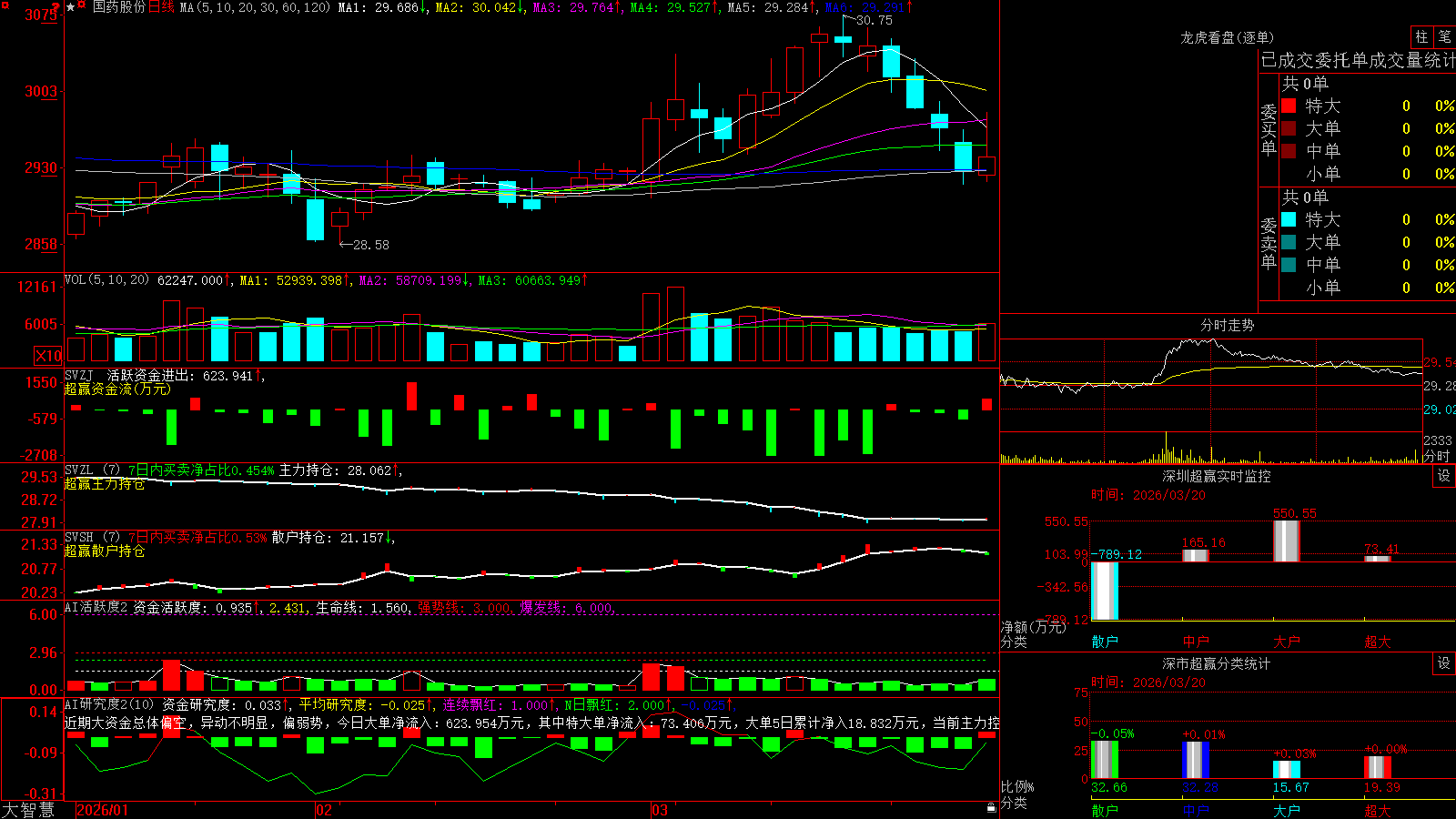Click the AI研究度2(10) indicator title

(110, 704)
